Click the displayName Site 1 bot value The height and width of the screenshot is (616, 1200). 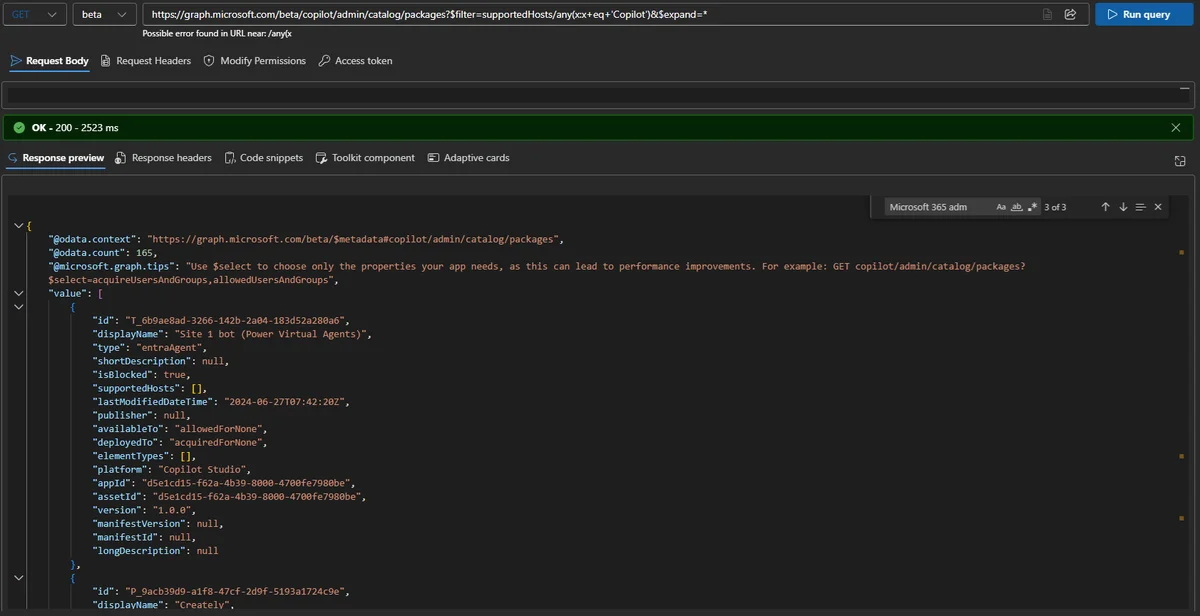[272, 334]
